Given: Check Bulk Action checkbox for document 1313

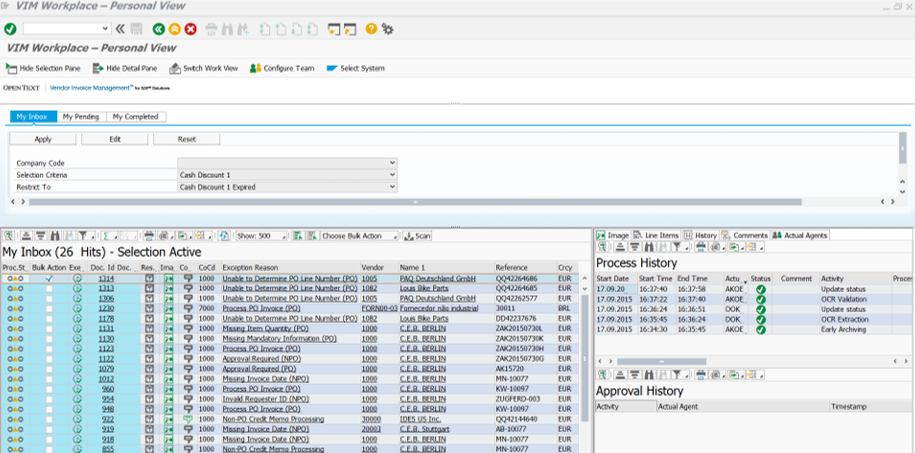Looking at the screenshot, I should [x=49, y=288].
